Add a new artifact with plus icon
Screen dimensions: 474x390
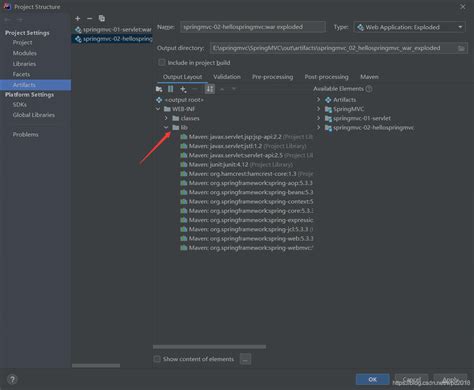click(78, 19)
